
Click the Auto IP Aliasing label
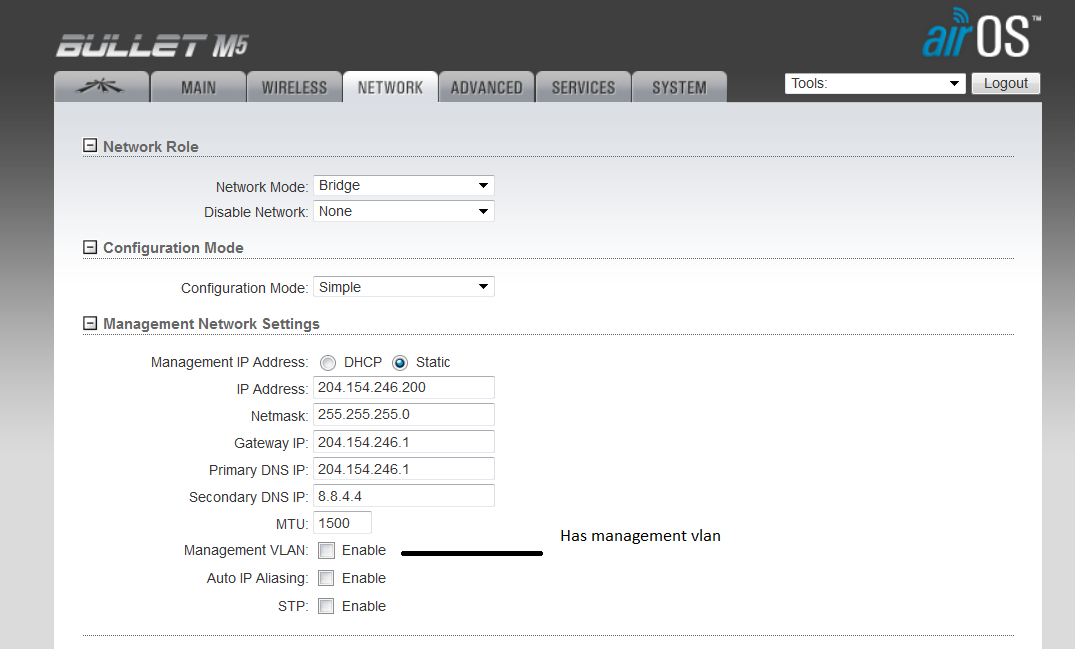(x=257, y=578)
